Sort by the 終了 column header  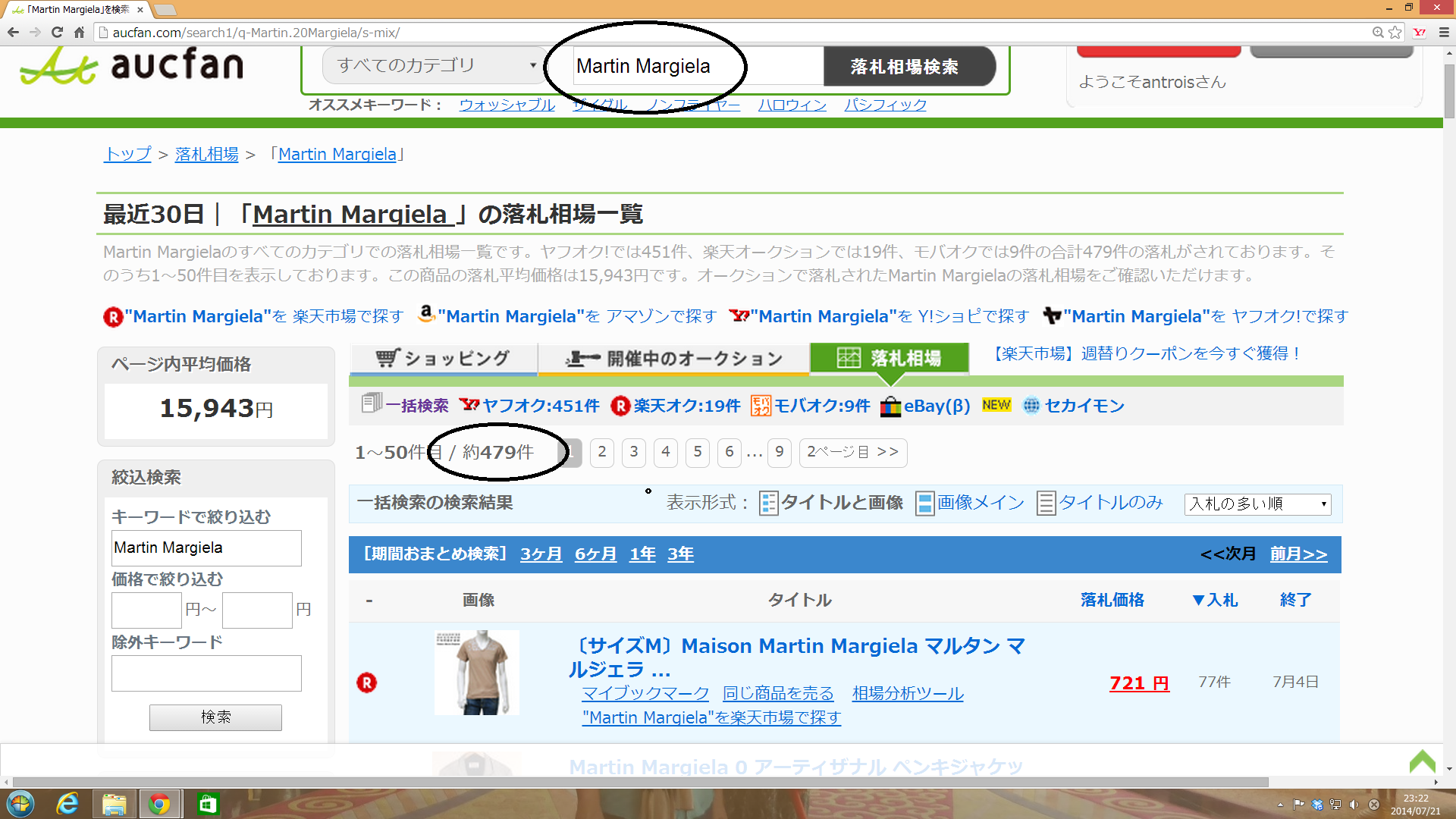[1295, 600]
